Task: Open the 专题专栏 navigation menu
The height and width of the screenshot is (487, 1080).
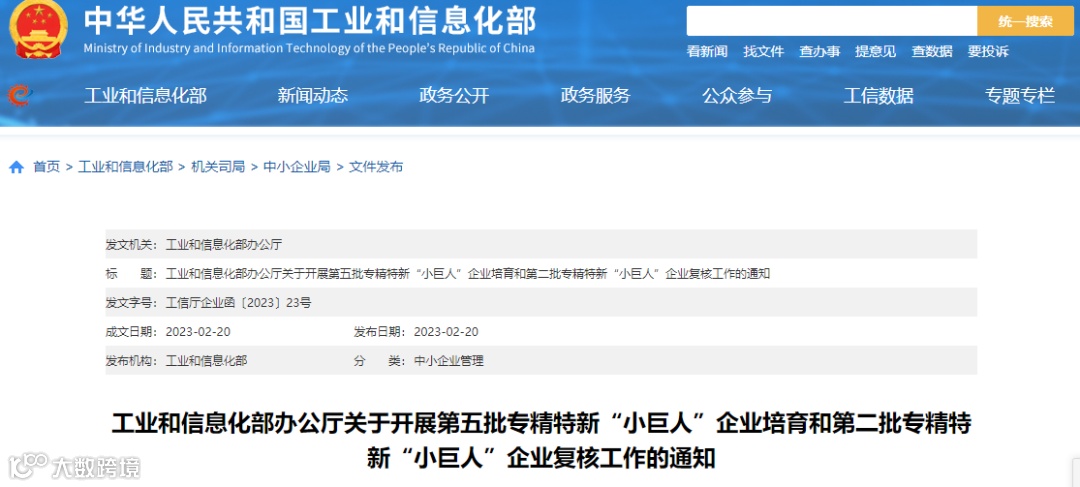Action: pyautogui.click(x=1020, y=96)
